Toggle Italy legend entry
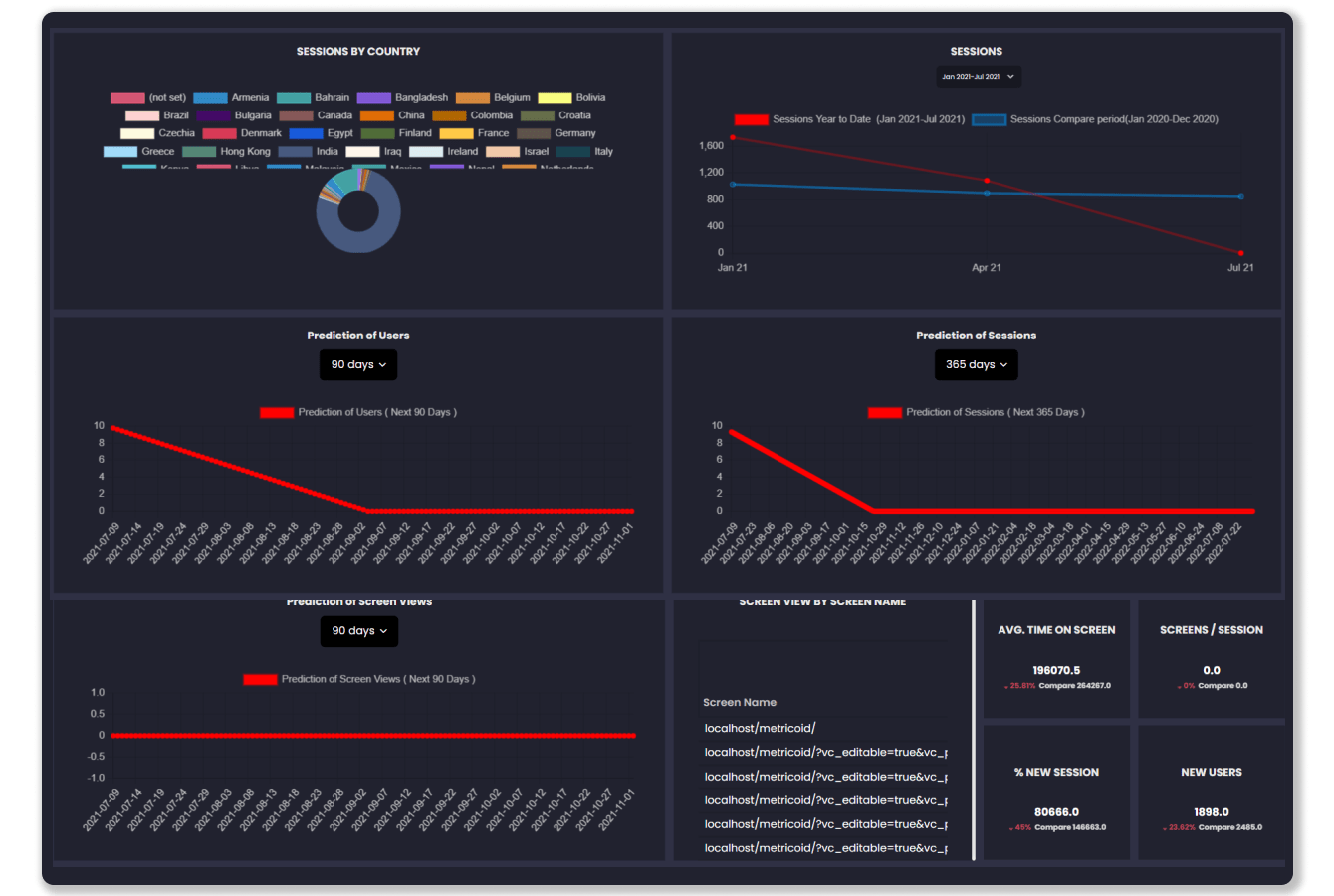This screenshot has height=896, width=1334. pyautogui.click(x=584, y=152)
